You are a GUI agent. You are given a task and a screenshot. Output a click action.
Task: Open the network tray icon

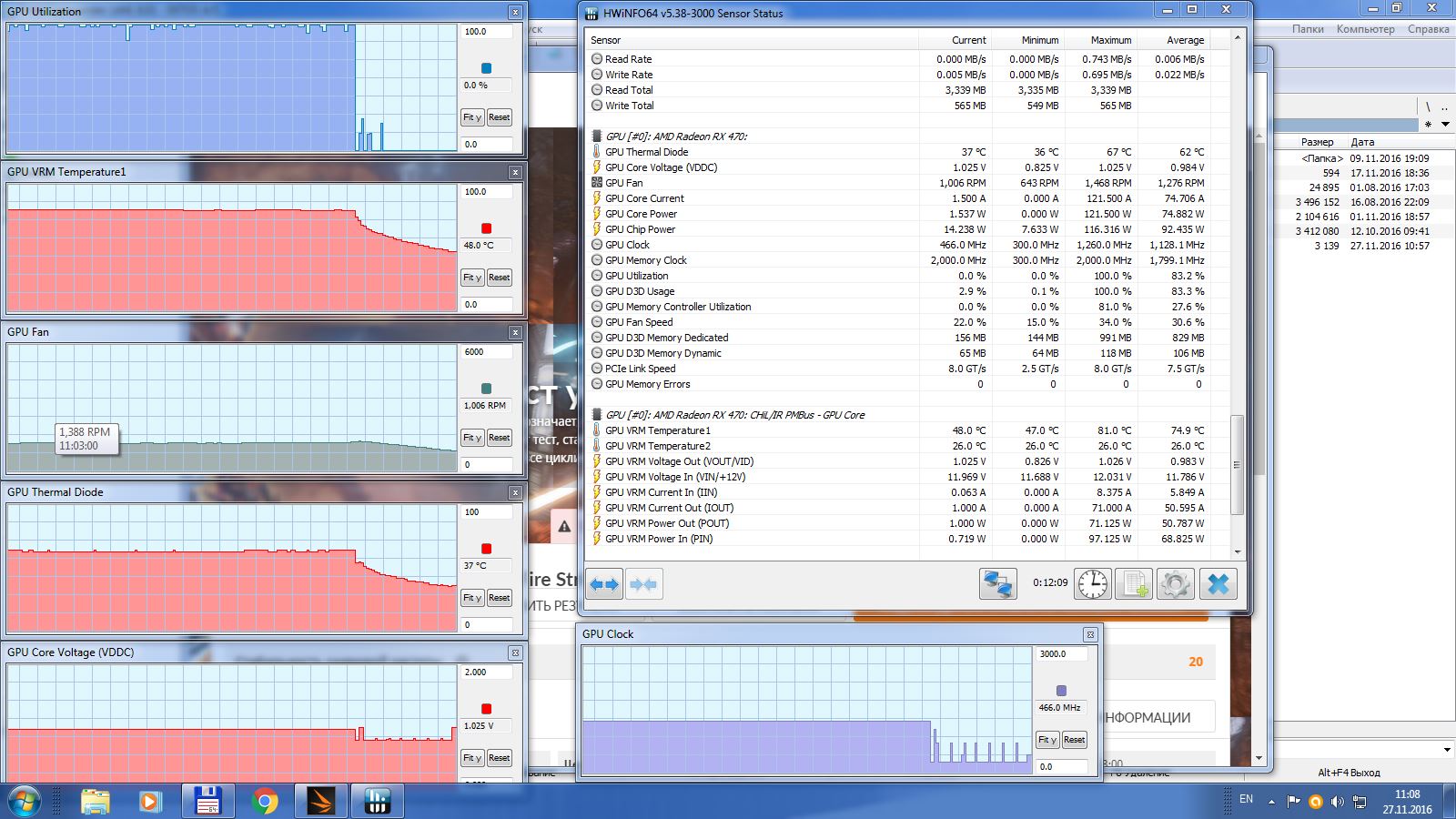tap(1360, 802)
